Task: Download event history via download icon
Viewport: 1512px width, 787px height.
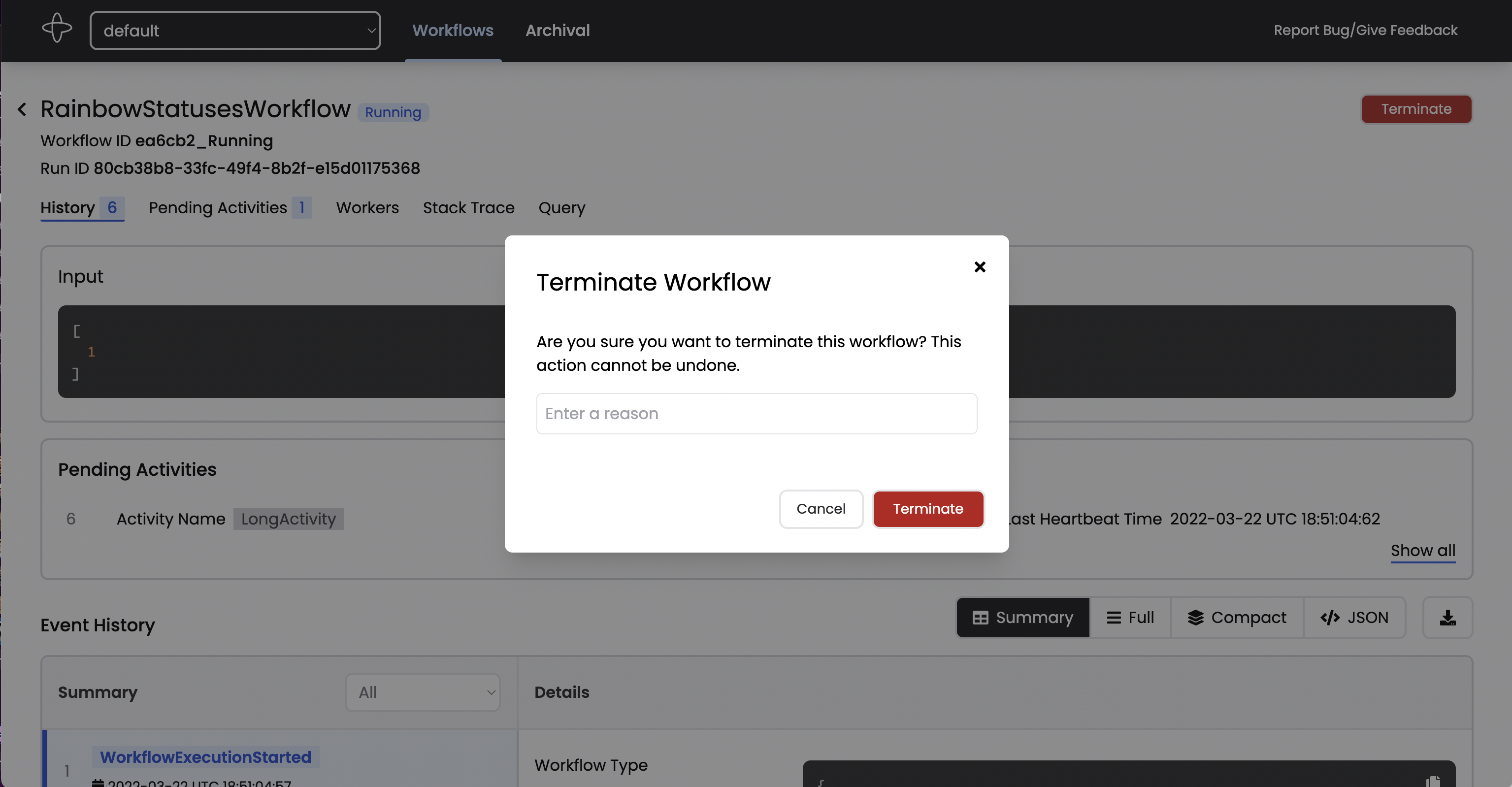Action: coord(1447,618)
